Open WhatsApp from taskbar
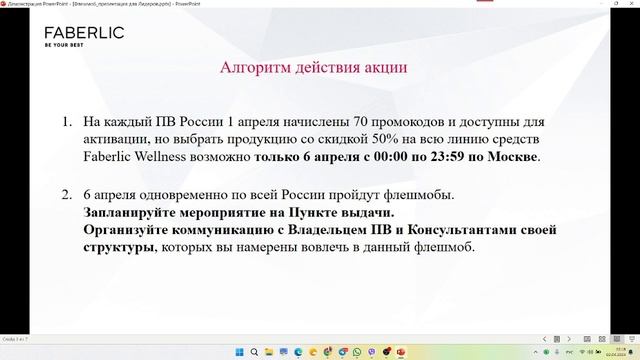This screenshot has height=360, width=640. 357,352
